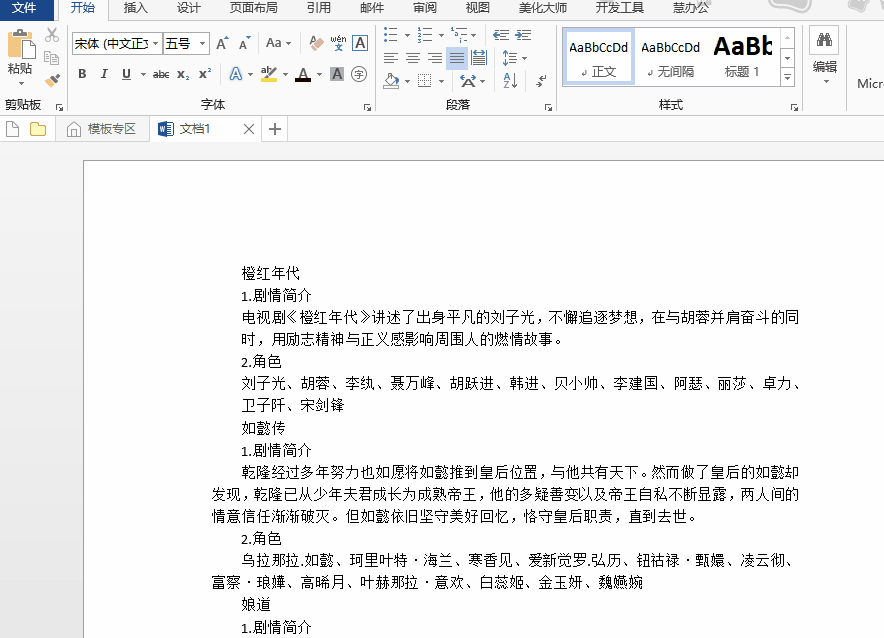Switch to the 插入 Insert tab
884x638 pixels.
click(135, 8)
